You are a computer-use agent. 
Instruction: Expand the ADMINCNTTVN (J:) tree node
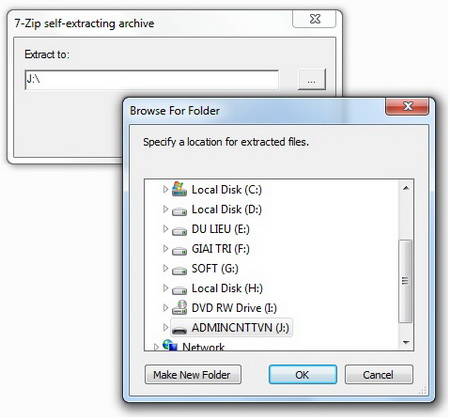pos(165,327)
